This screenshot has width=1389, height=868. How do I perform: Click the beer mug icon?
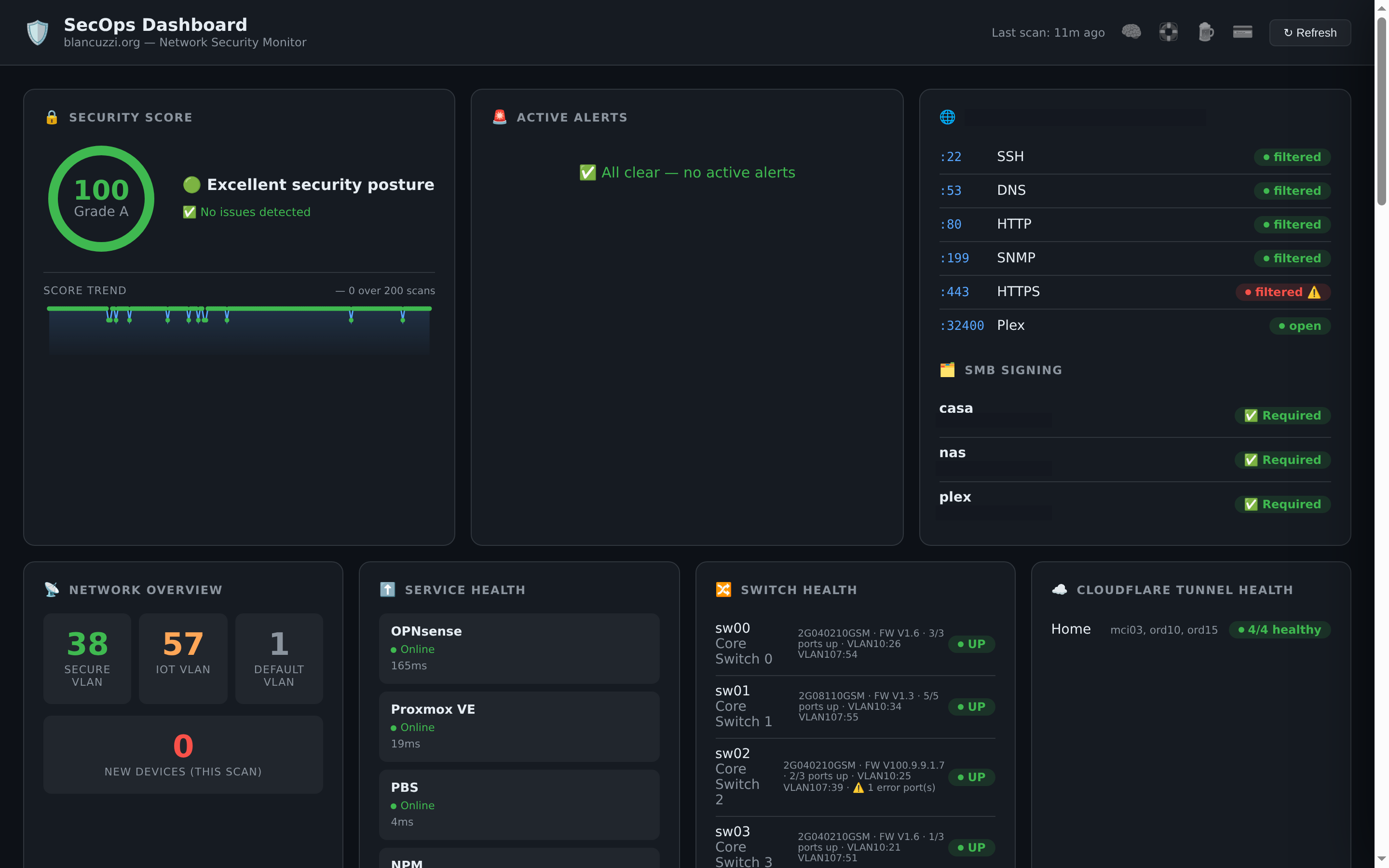[1205, 32]
